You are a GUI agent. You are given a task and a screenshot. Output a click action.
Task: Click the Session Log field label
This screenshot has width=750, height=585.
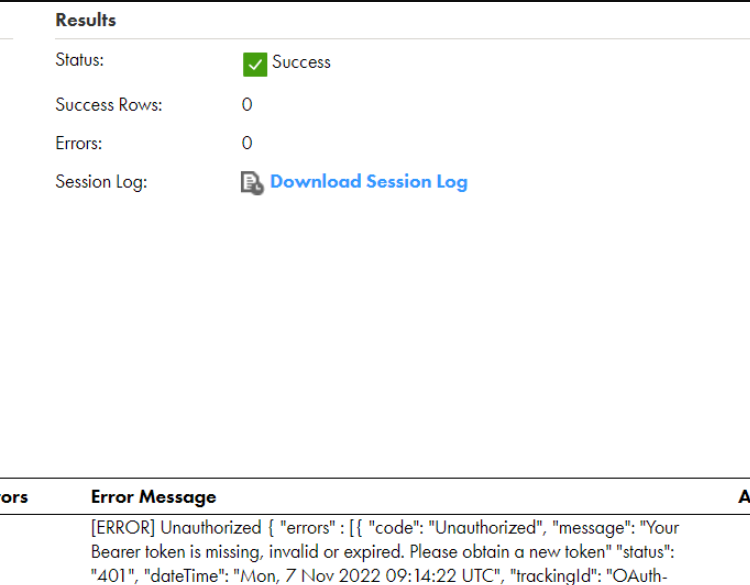coord(101,182)
